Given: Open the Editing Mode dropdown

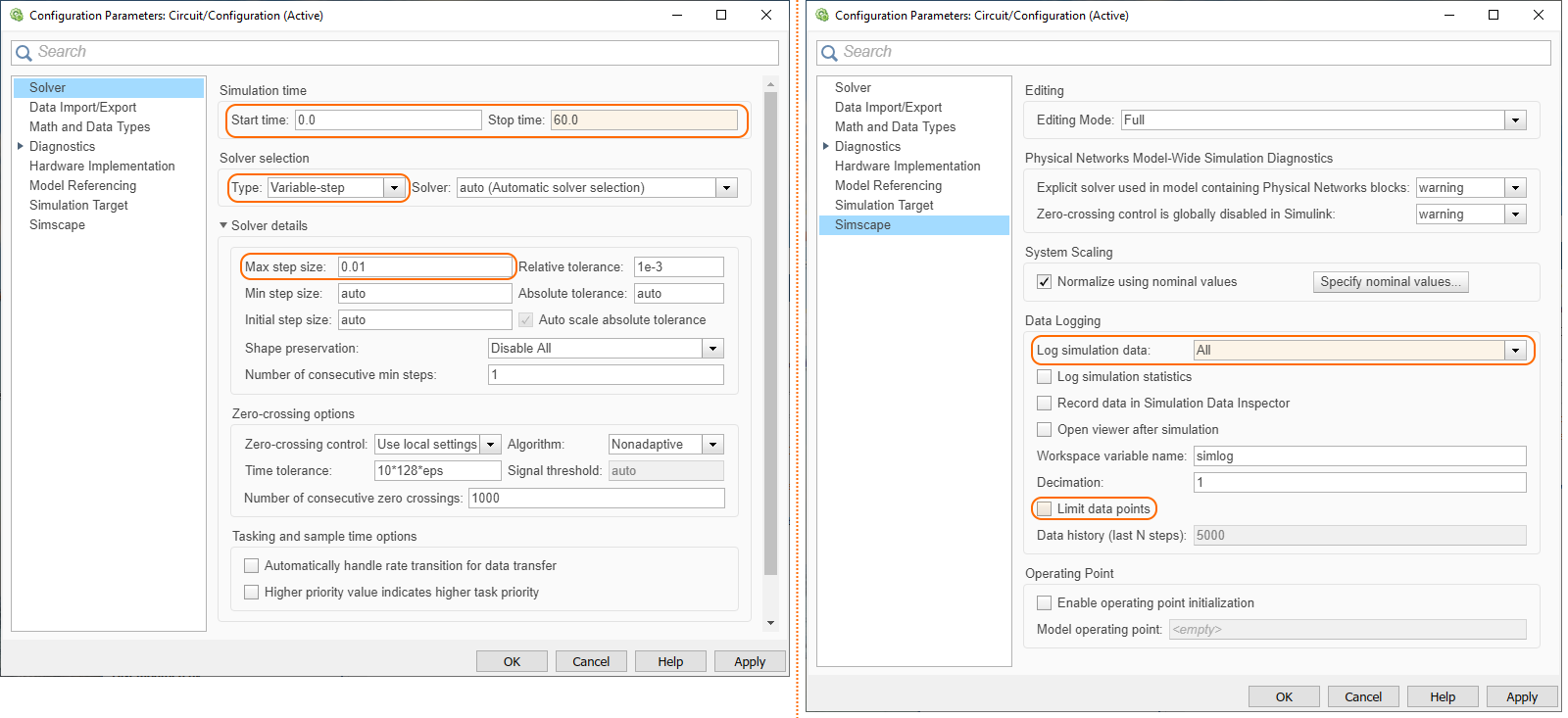Looking at the screenshot, I should [x=1515, y=120].
